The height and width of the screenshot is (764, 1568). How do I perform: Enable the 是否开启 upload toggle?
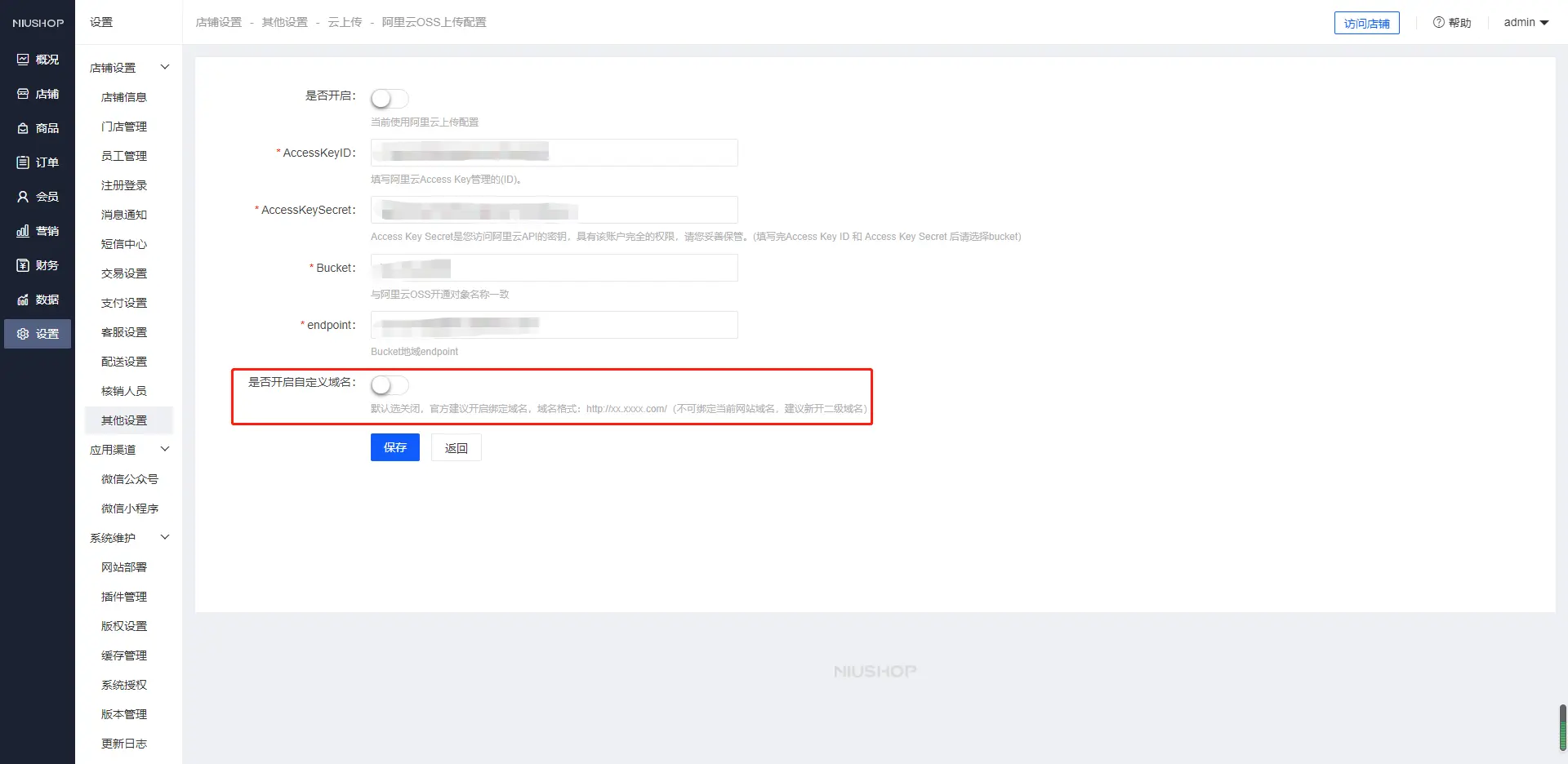pos(389,99)
